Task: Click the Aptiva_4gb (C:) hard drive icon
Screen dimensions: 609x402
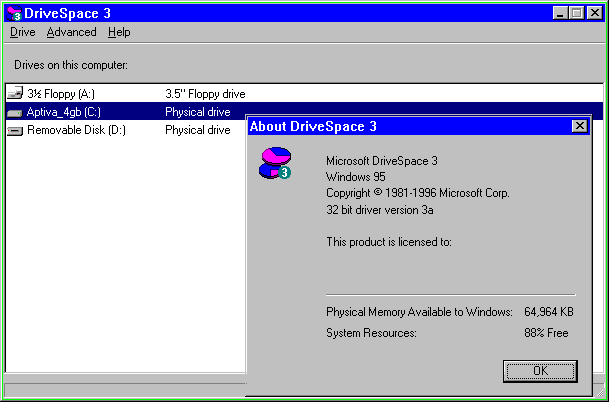Action: [x=15, y=112]
